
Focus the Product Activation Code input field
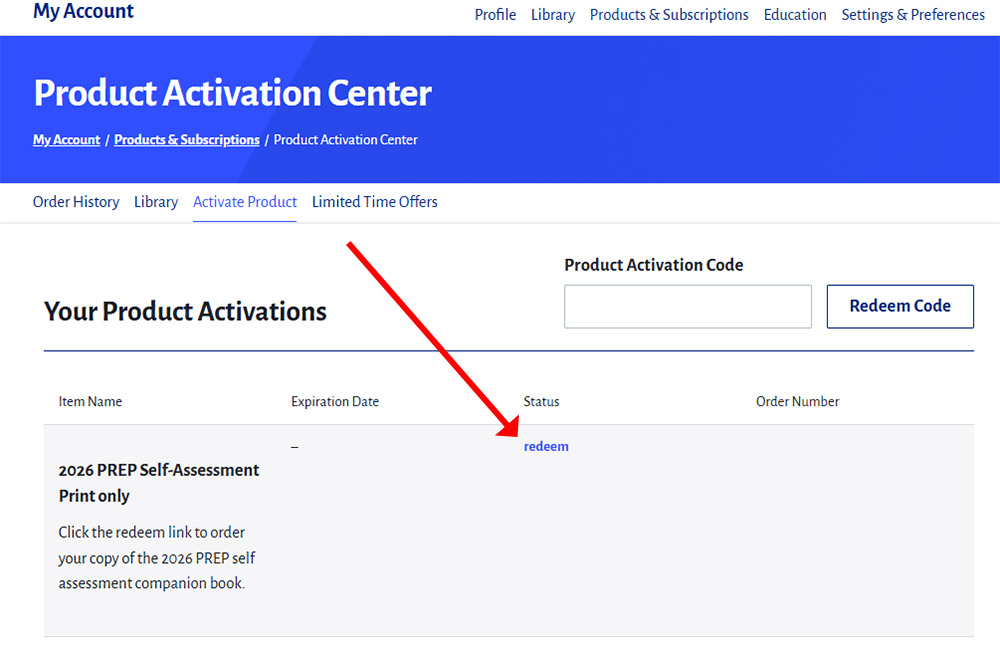click(x=688, y=307)
